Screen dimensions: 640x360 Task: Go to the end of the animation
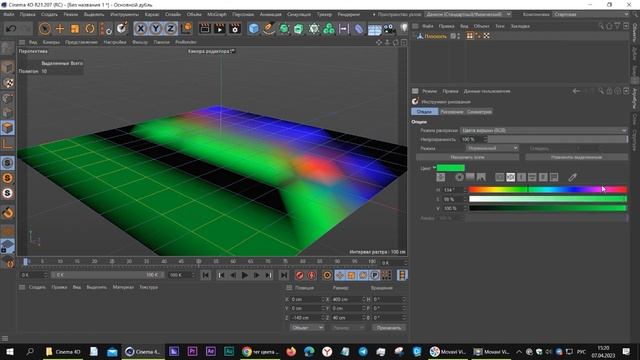pyautogui.click(x=284, y=275)
